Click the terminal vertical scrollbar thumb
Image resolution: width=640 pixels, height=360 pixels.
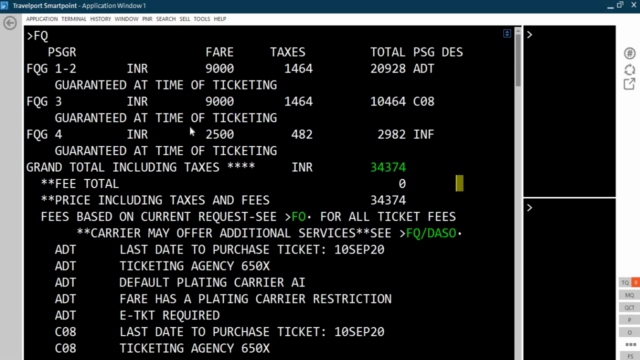518,59
